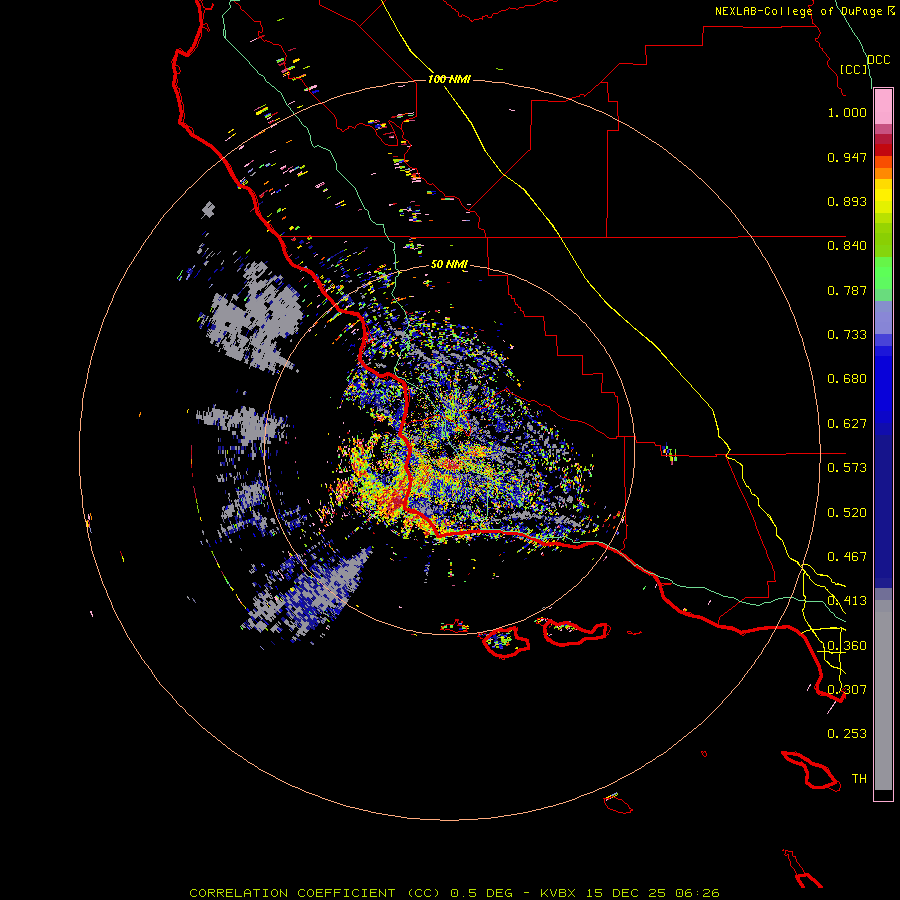
Task: Click the 0.893 scale value
Action: click(x=847, y=201)
